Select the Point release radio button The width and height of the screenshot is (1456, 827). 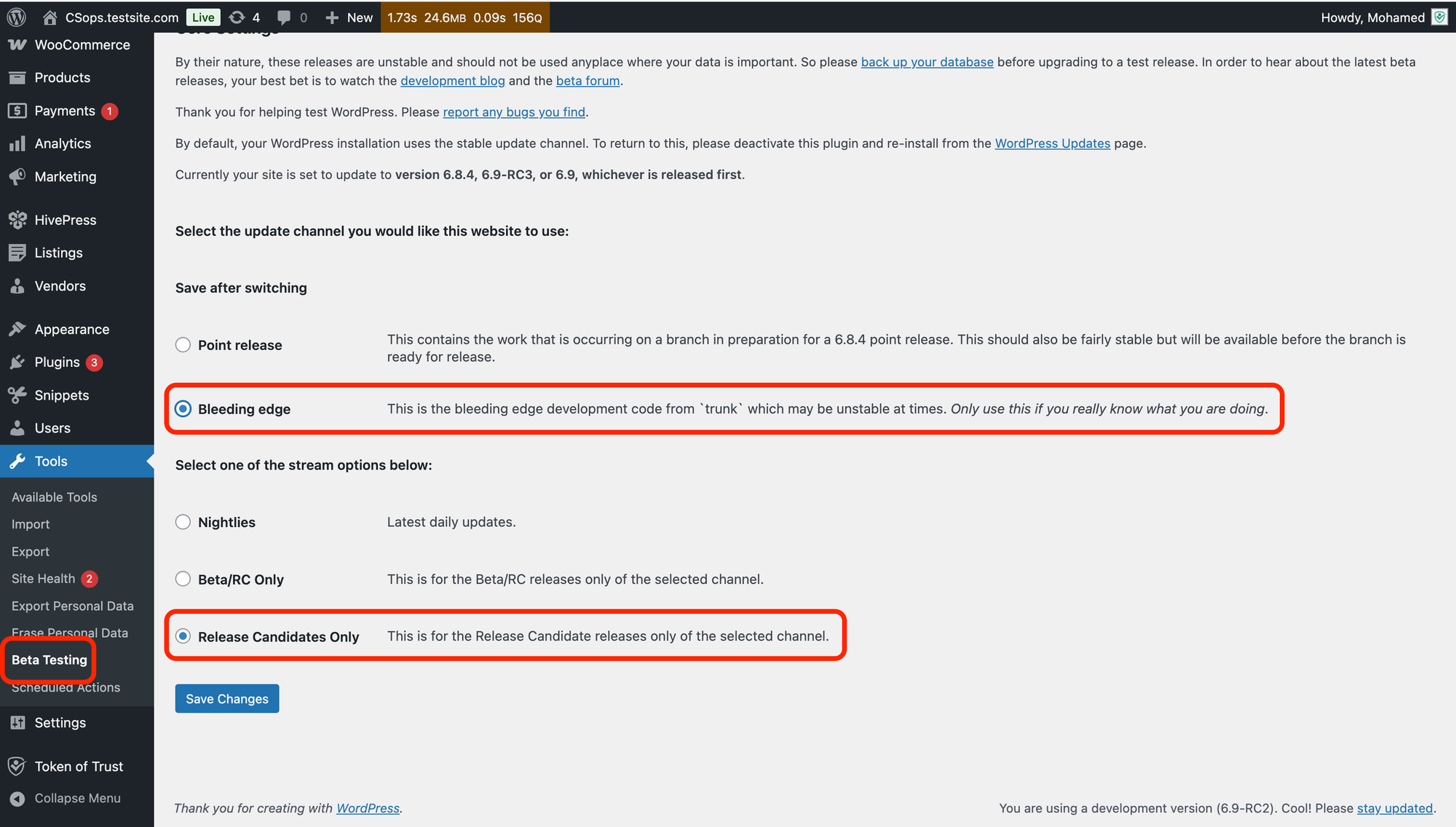point(183,345)
